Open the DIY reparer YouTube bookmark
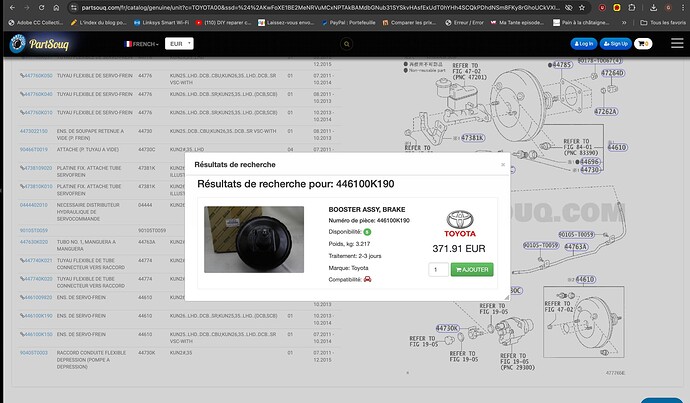Image resolution: width=690 pixels, height=403 pixels. point(223,22)
